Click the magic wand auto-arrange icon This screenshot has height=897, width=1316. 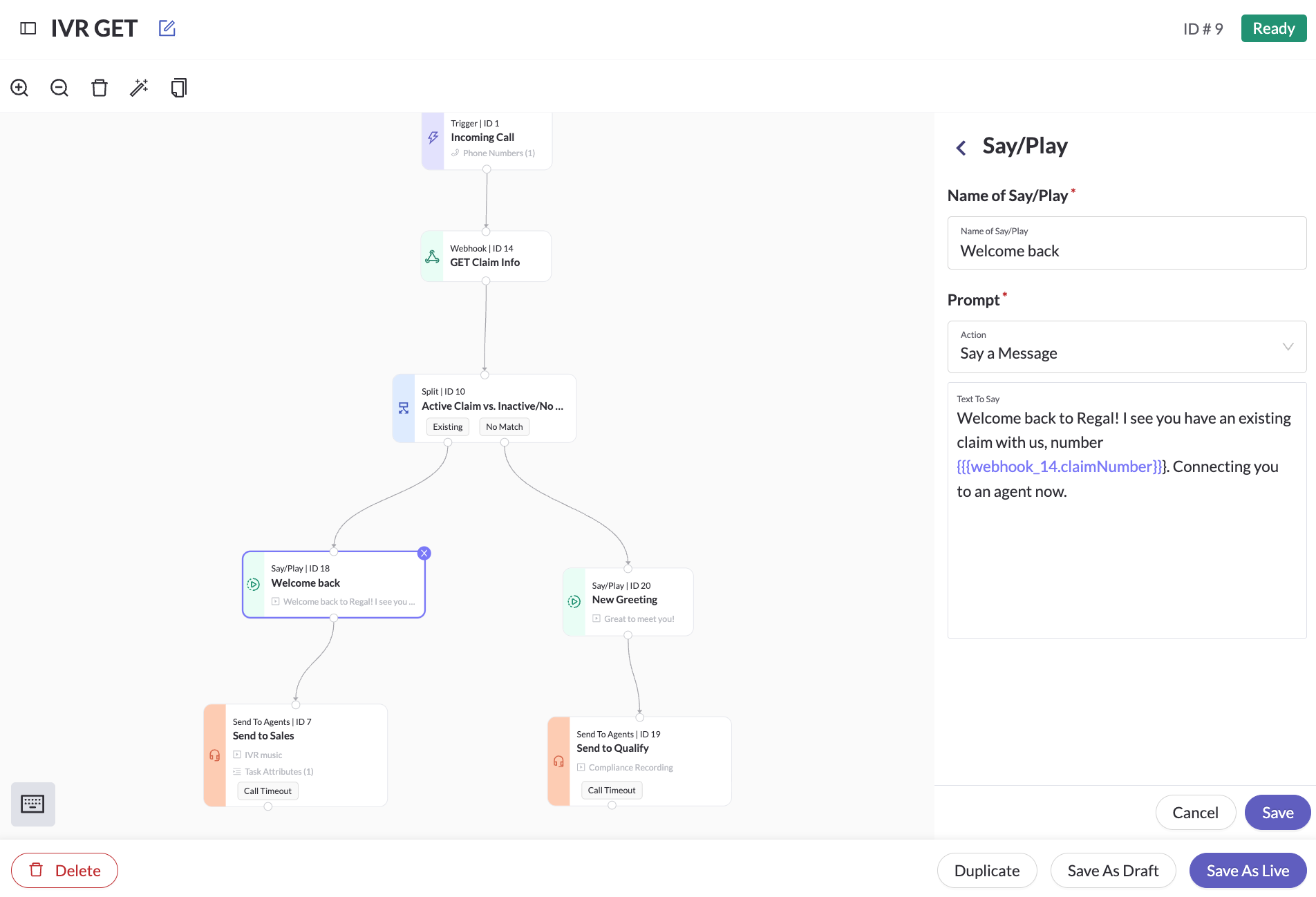[x=139, y=88]
